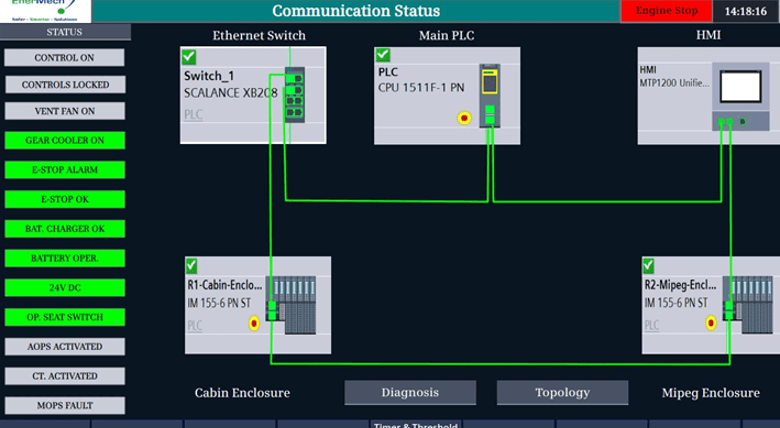Image resolution: width=780 pixels, height=428 pixels.
Task: Click the E-STOP ALARM indicator
Action: pyautogui.click(x=64, y=170)
